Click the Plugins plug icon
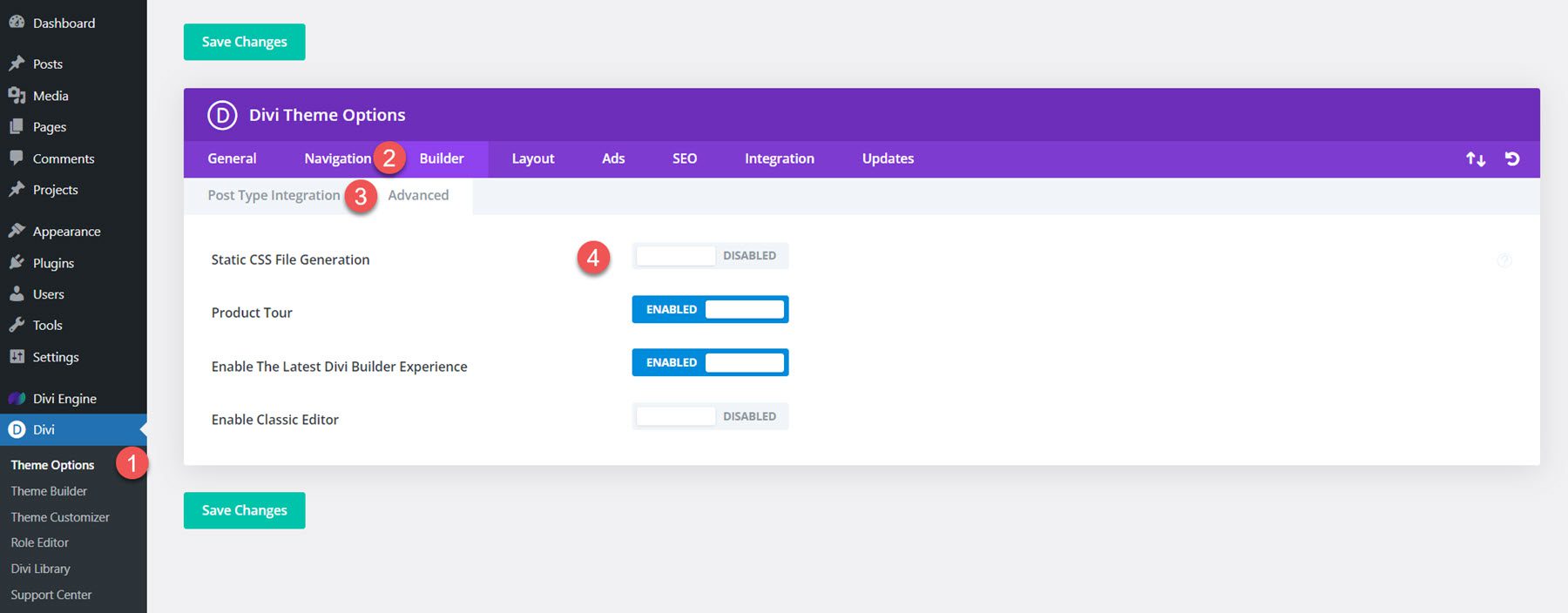1568x613 pixels. (x=17, y=262)
